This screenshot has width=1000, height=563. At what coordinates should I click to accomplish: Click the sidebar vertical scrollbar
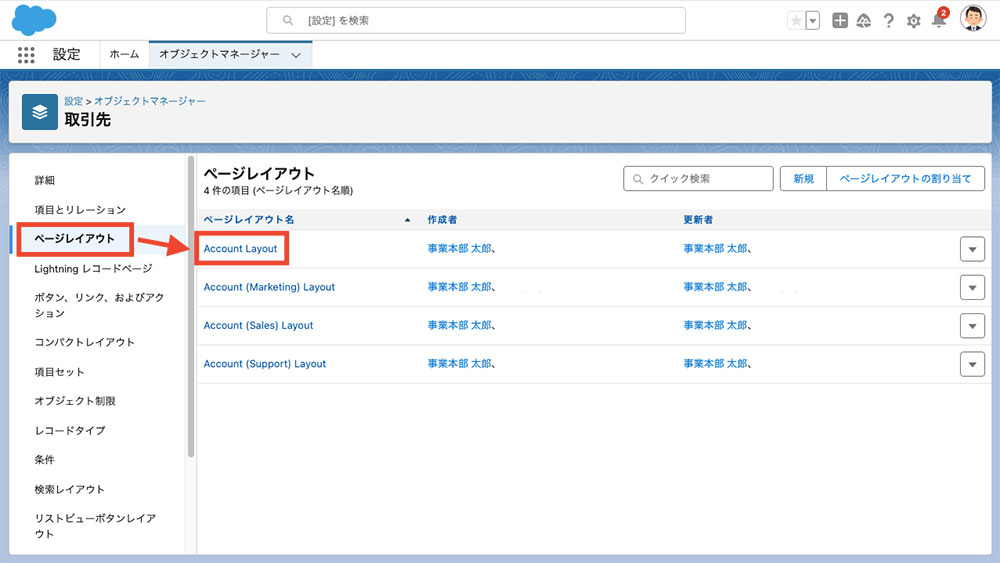click(191, 306)
